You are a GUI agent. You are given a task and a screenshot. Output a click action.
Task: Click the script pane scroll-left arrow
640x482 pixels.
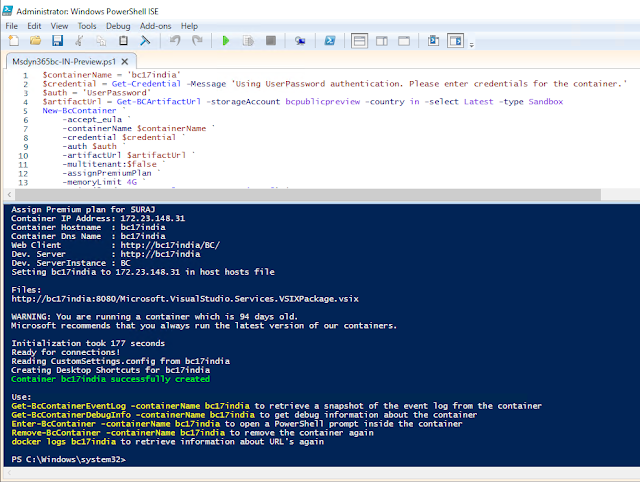tap(9, 195)
